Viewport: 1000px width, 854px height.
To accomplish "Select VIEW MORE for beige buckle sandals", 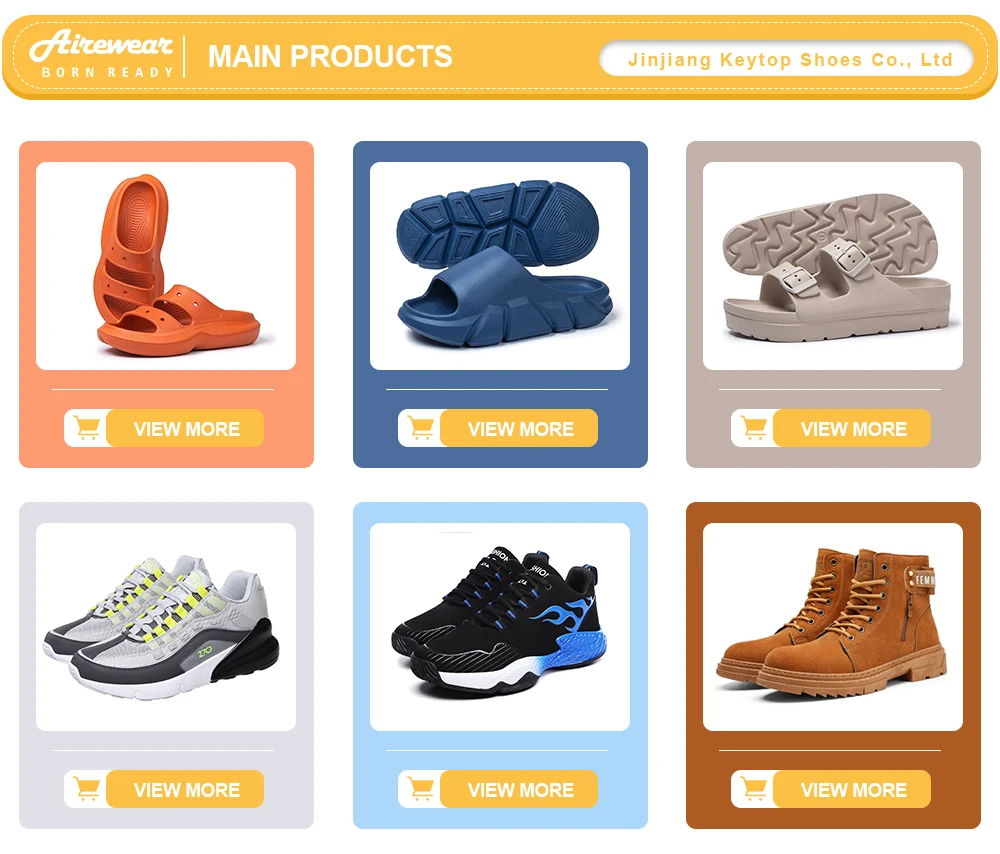I will (x=853, y=428).
